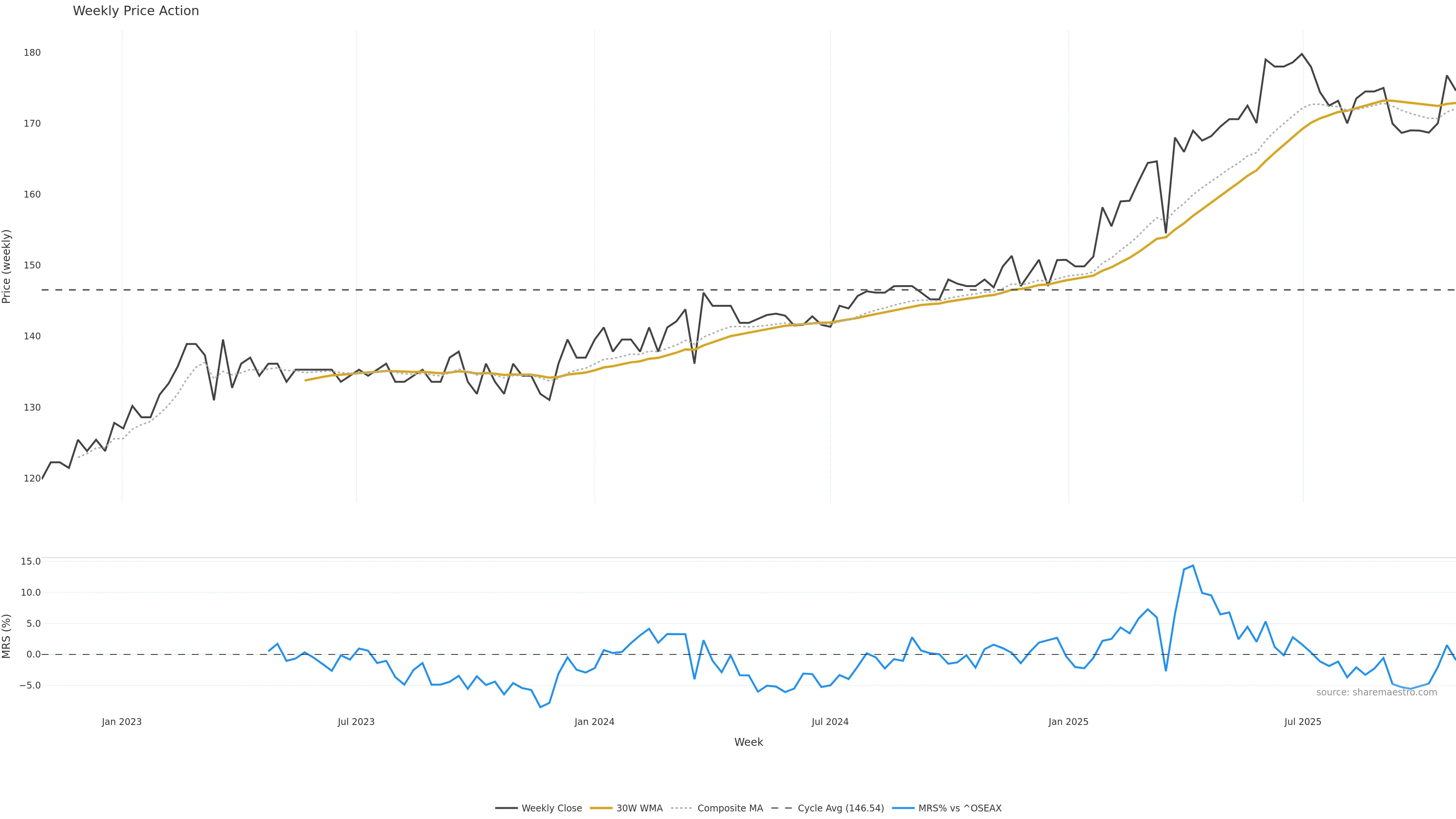The height and width of the screenshot is (819, 1456).
Task: Click the gold 30W WMA legend line swatch
Action: (601, 808)
